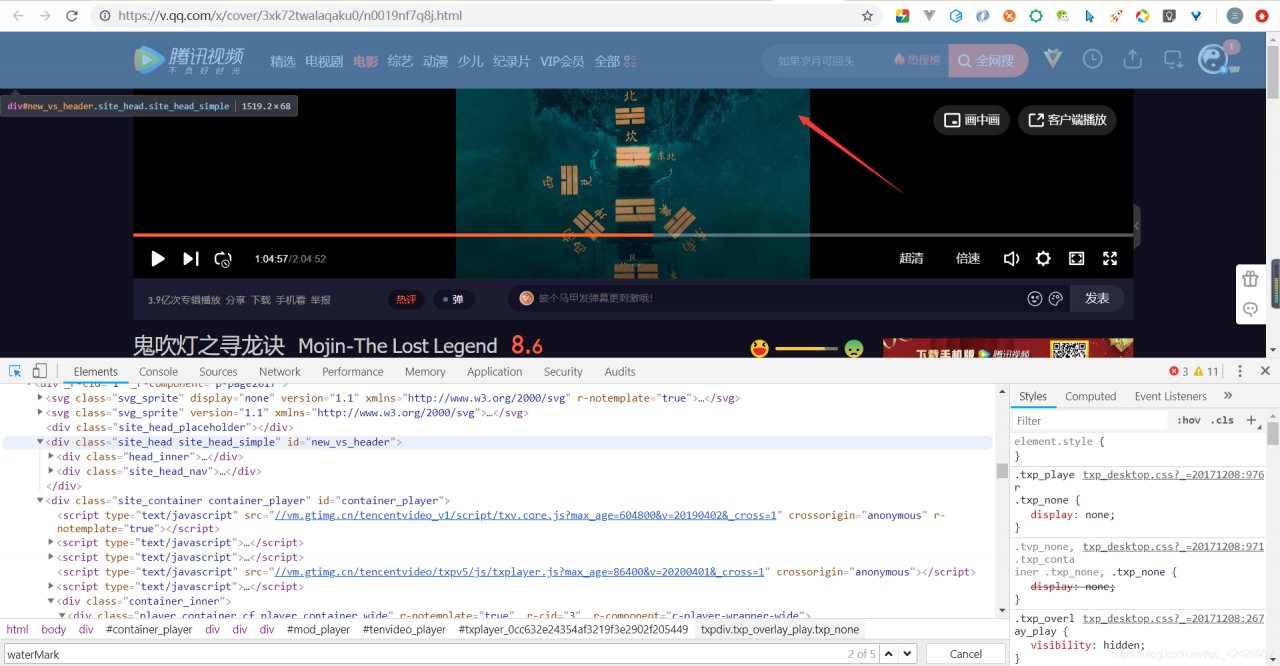1280x666 pixels.
Task: Select 超清 video quality option
Action: tap(911, 259)
